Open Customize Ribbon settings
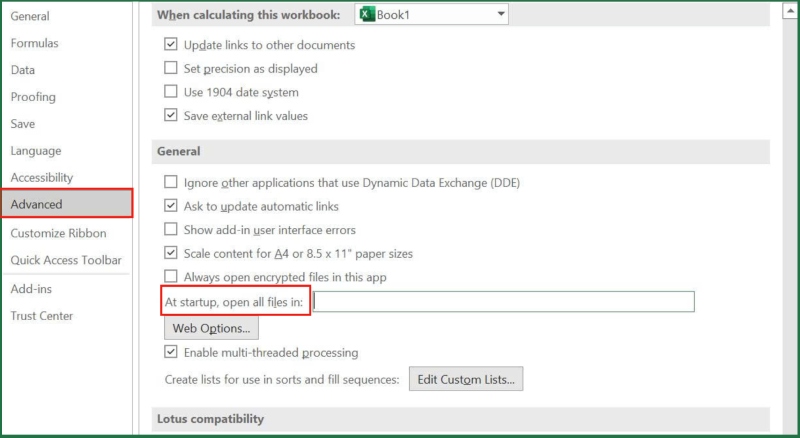 tap(58, 233)
